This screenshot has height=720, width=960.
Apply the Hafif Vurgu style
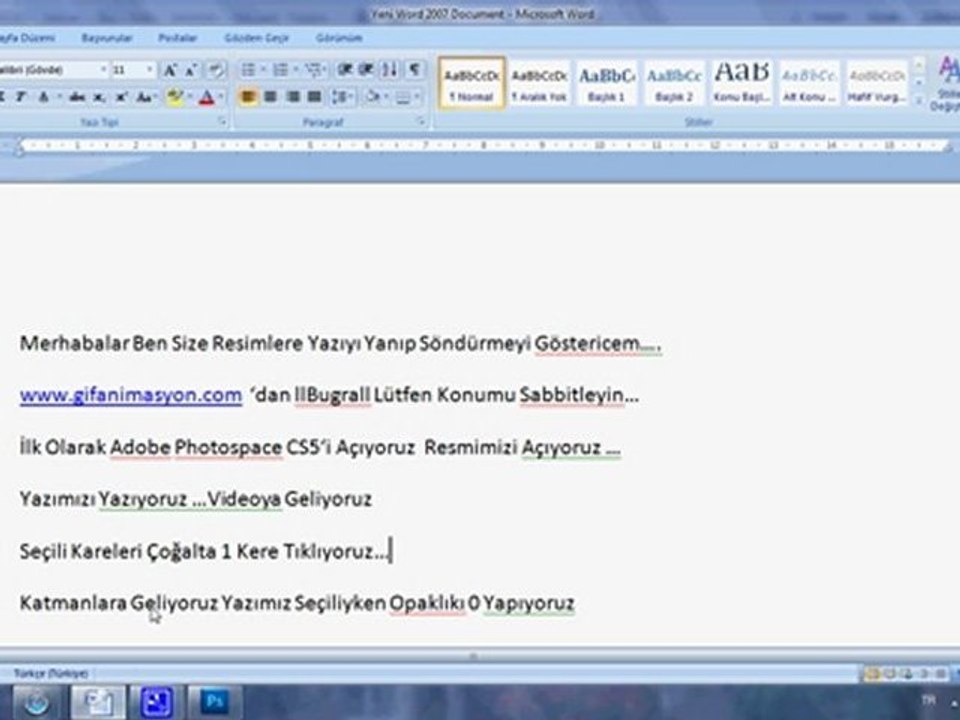point(876,83)
